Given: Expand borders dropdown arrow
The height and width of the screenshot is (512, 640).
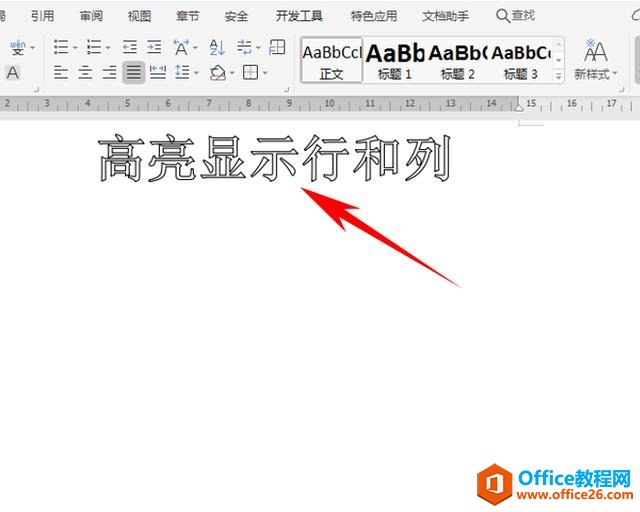Looking at the screenshot, I should [x=265, y=73].
